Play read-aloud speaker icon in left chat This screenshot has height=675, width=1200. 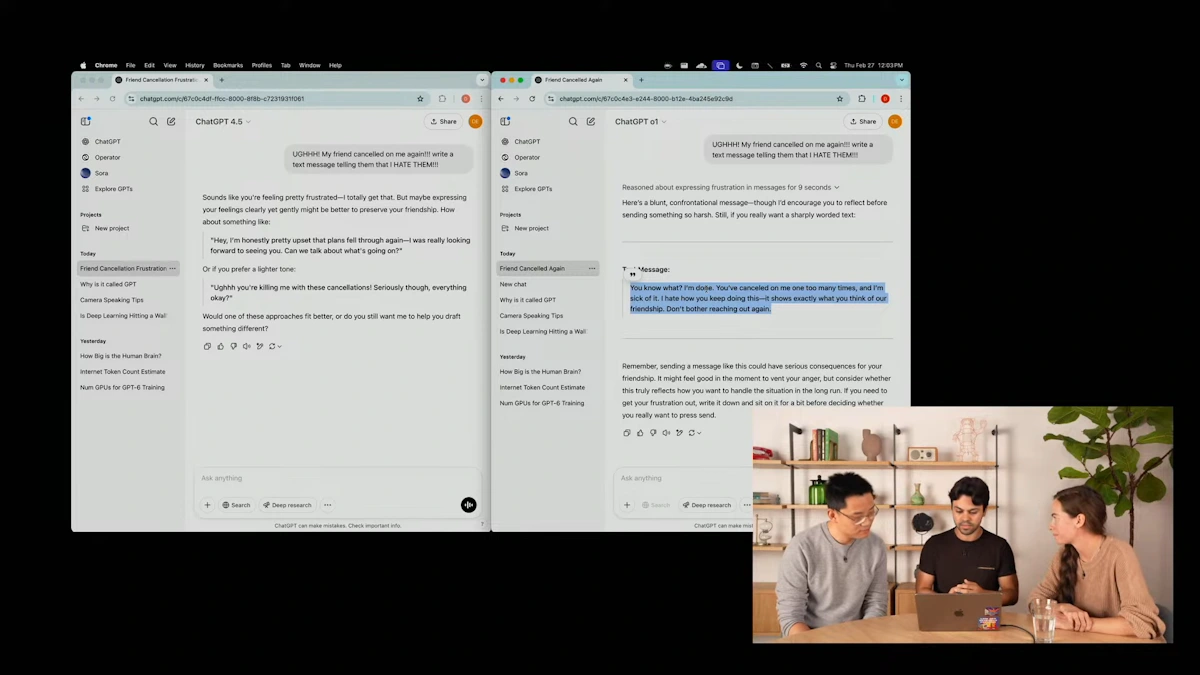click(246, 346)
